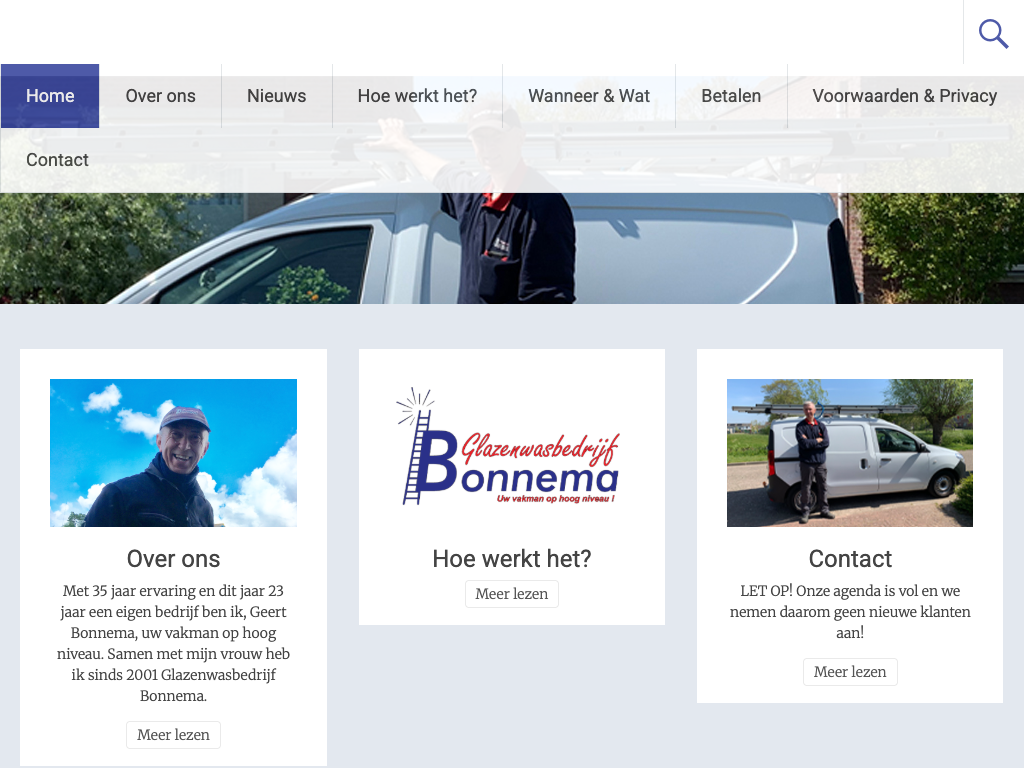This screenshot has height=768, width=1024.
Task: Open the Over ons menu item
Action: [x=160, y=96]
